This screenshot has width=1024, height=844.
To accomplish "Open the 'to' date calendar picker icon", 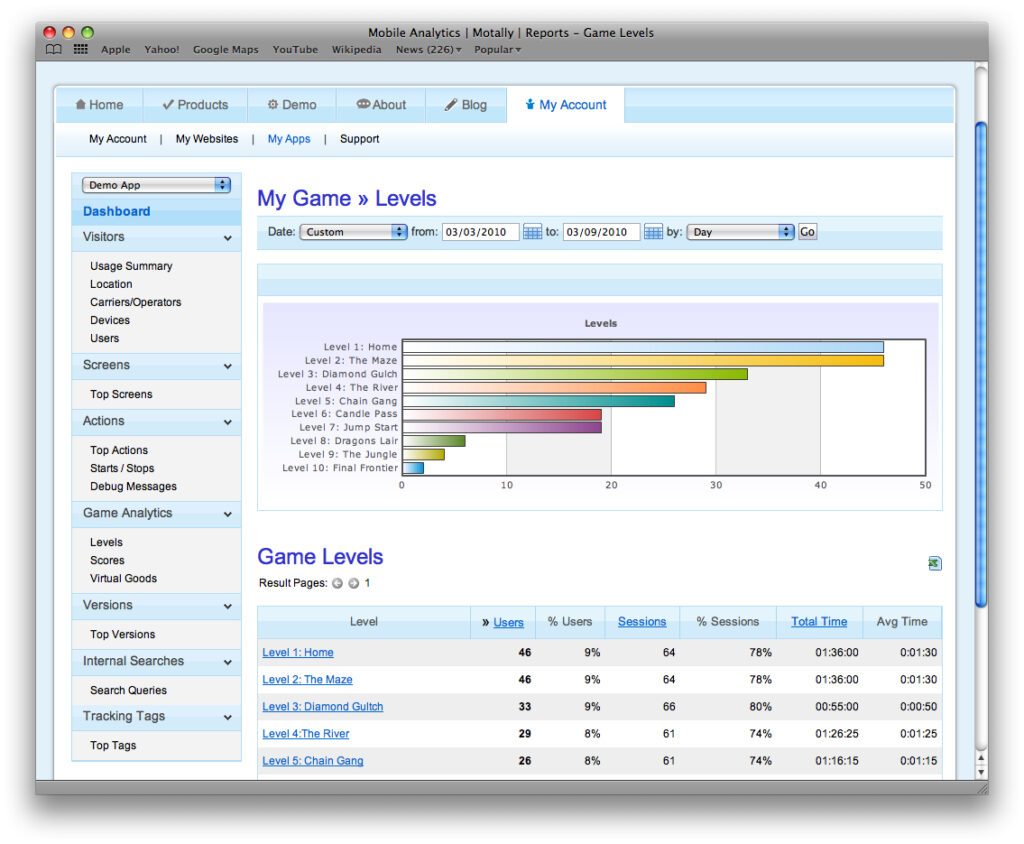I will [653, 232].
